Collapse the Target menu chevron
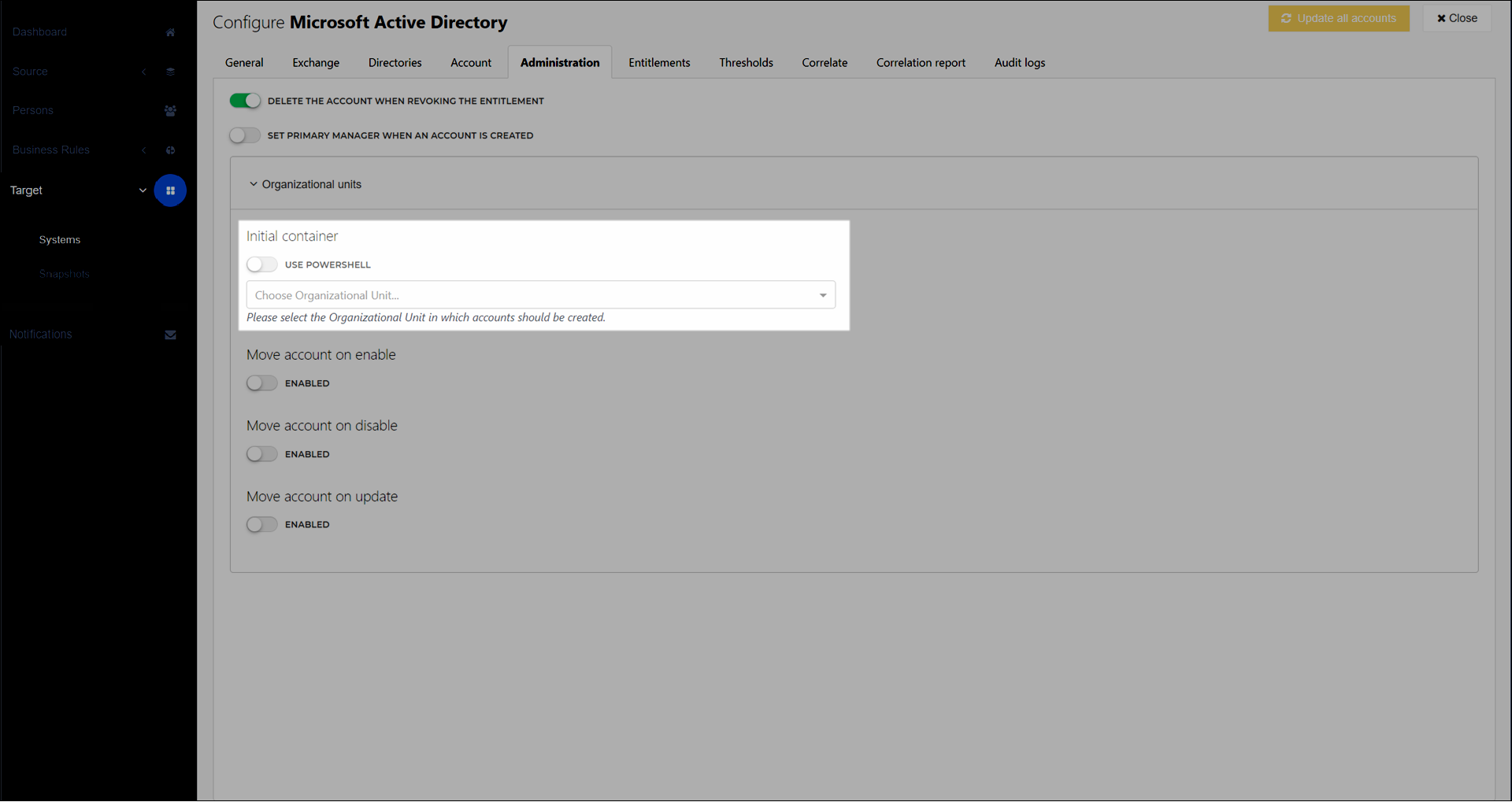The width and height of the screenshot is (1512, 802). coord(143,190)
